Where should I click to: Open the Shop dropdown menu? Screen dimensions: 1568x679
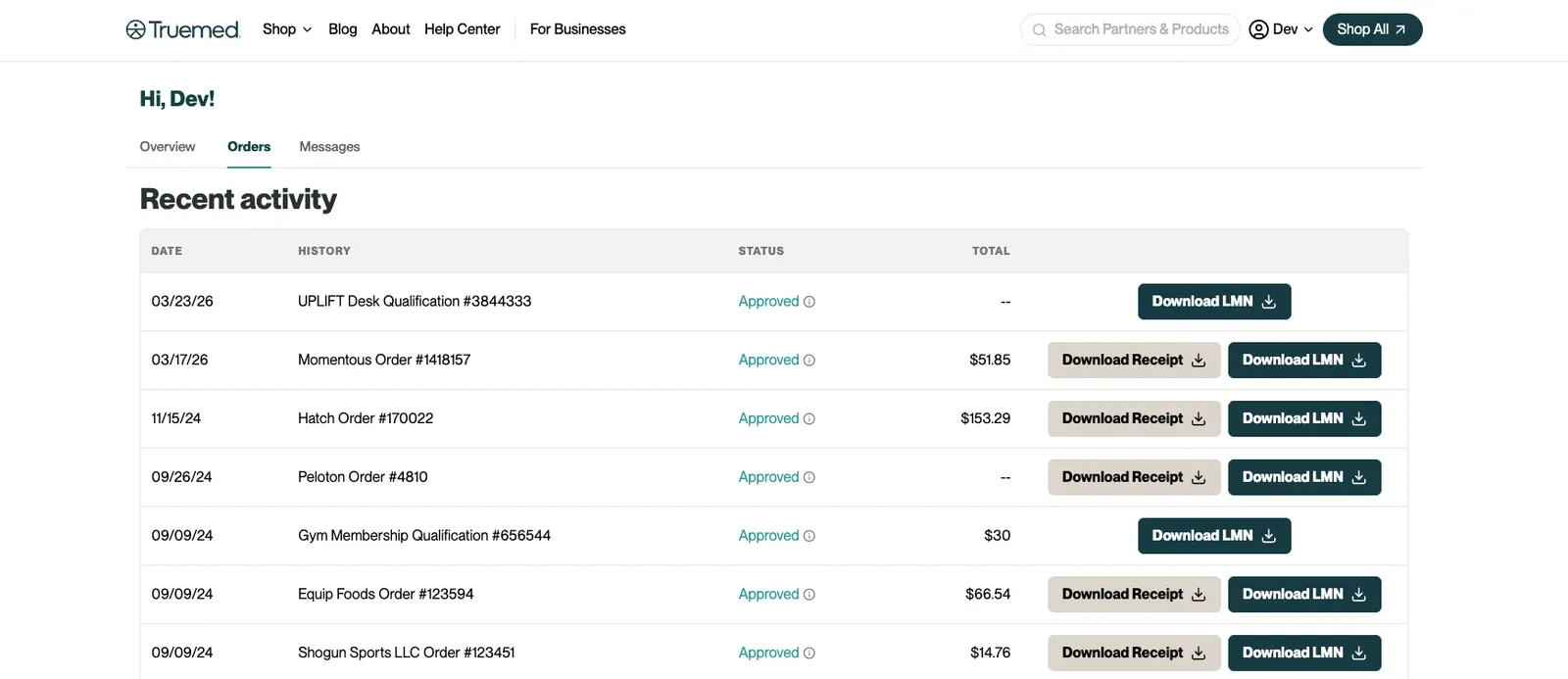(287, 29)
